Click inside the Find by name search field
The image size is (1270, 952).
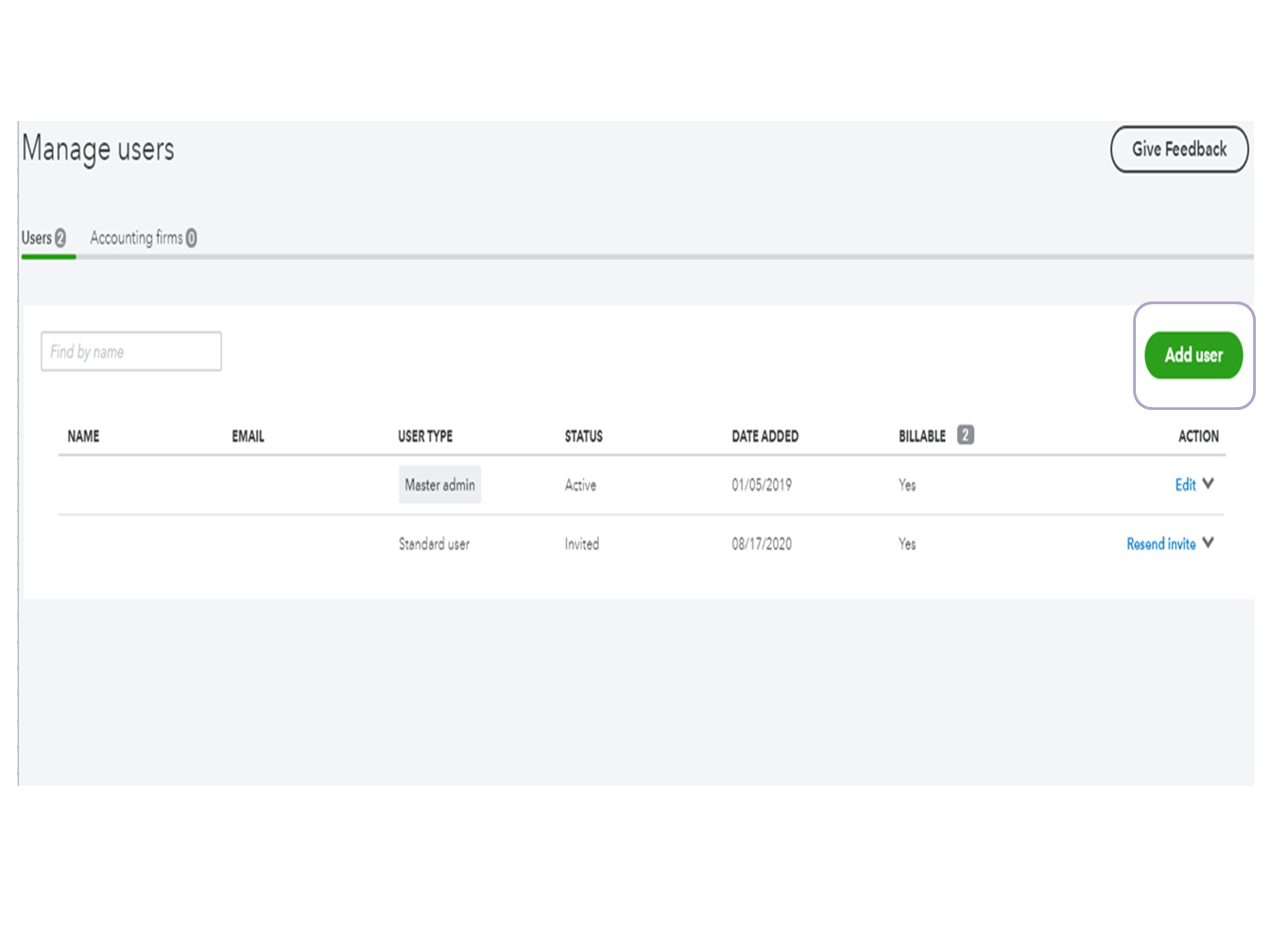(x=130, y=351)
